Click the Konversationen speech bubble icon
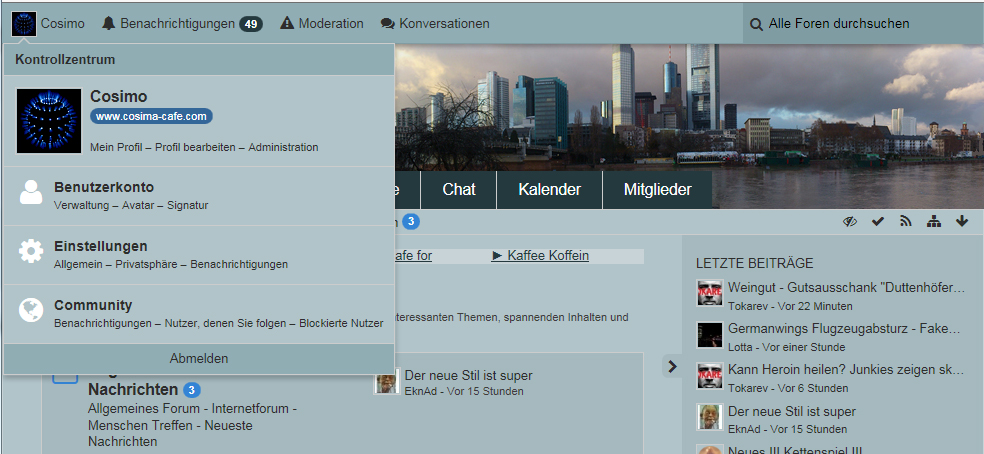984x454 pixels. (x=388, y=23)
